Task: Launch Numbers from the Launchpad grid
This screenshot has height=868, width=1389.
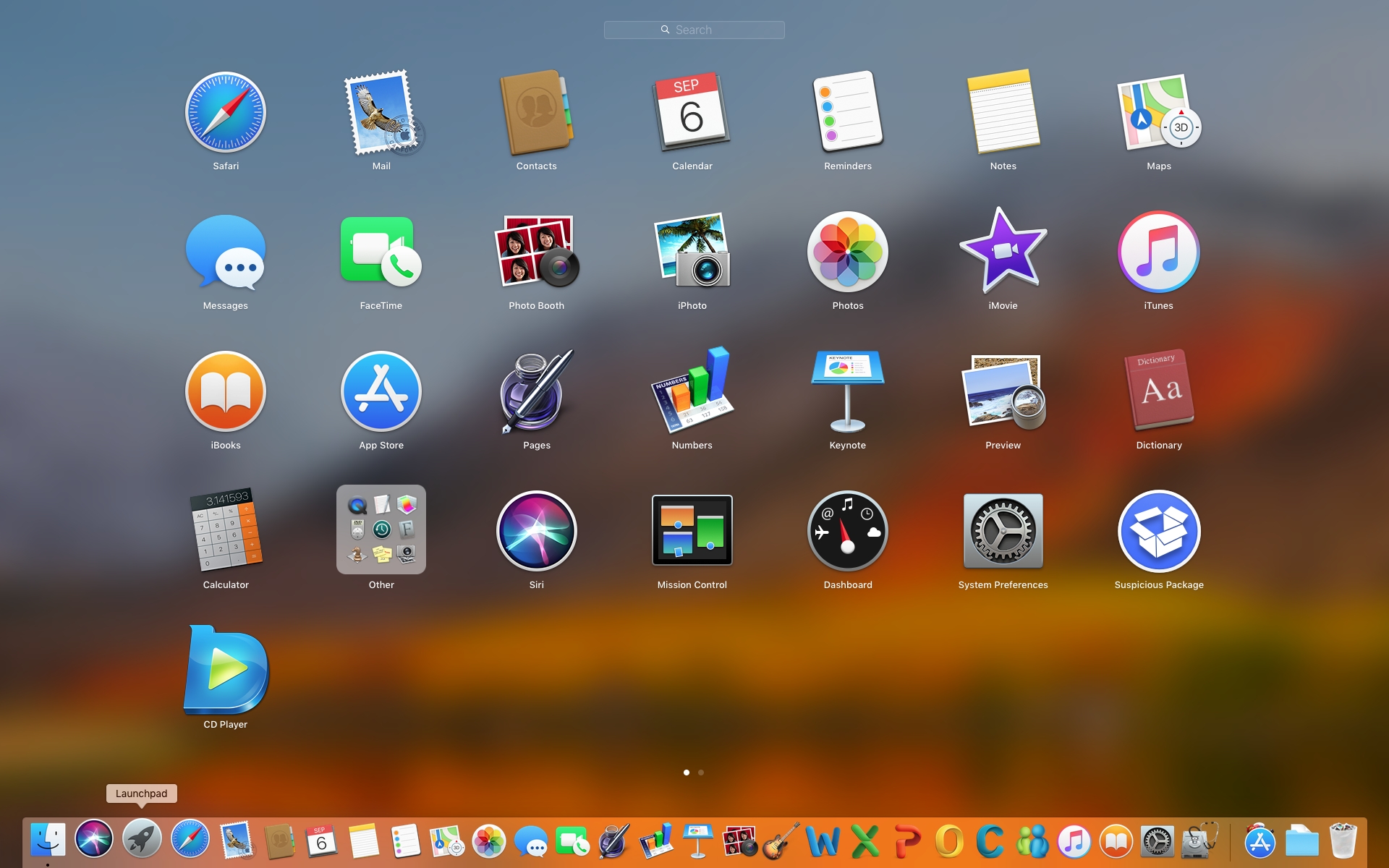Action: (x=692, y=391)
